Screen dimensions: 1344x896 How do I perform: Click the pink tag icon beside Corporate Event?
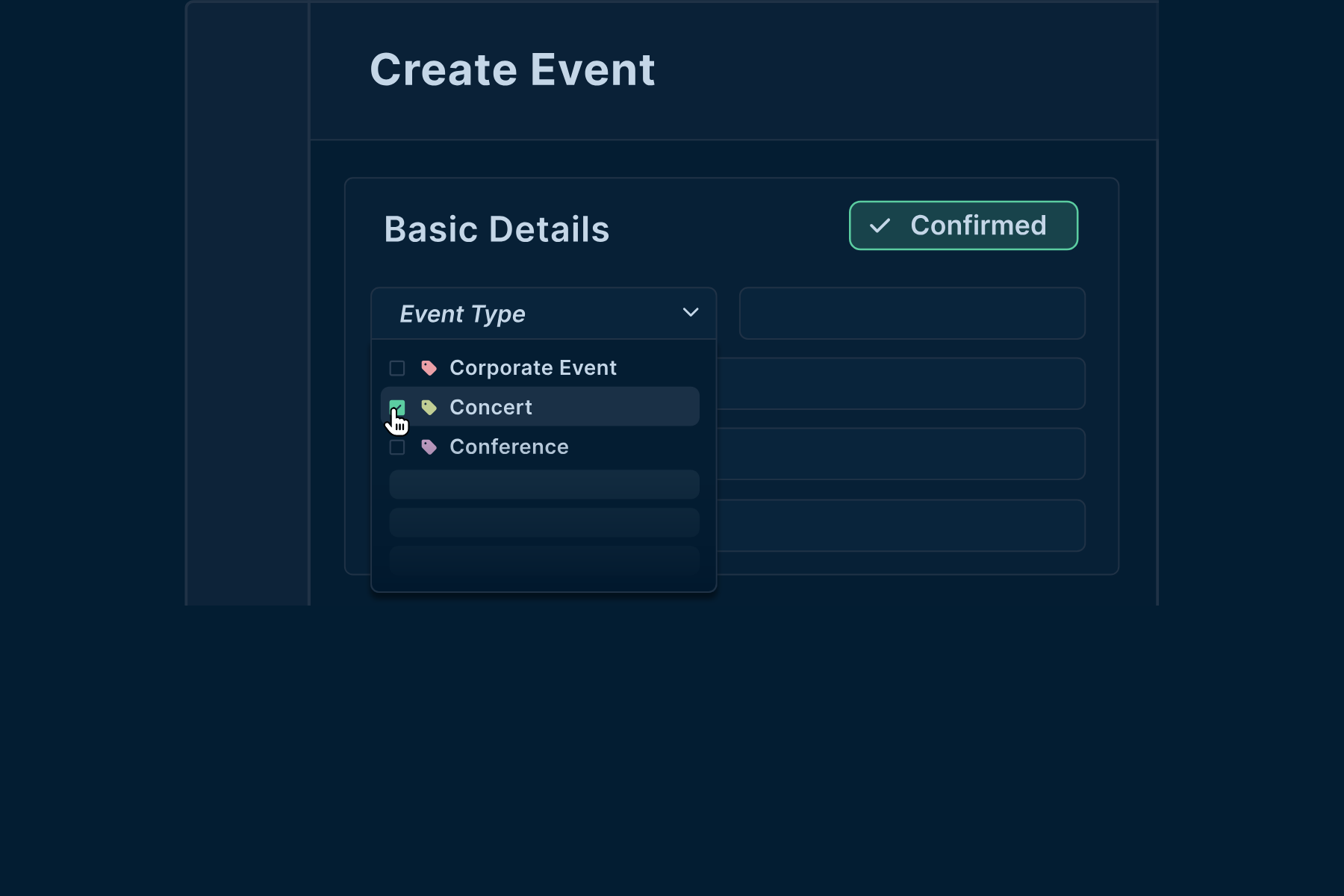pos(429,368)
